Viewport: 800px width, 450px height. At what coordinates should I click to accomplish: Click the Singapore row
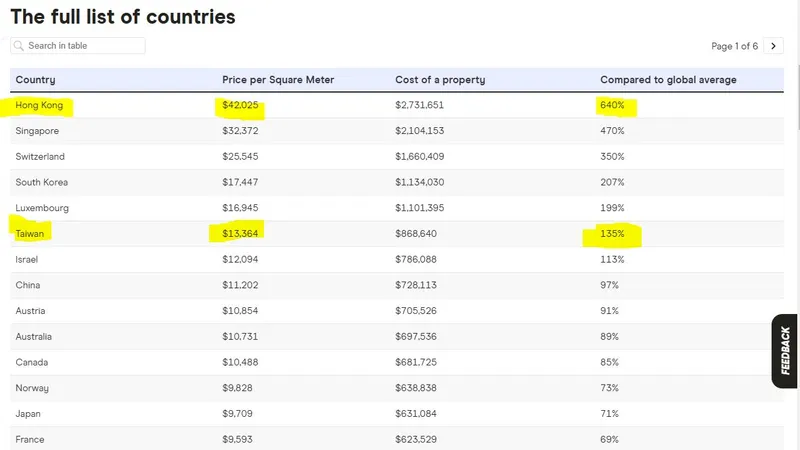(x=38, y=131)
